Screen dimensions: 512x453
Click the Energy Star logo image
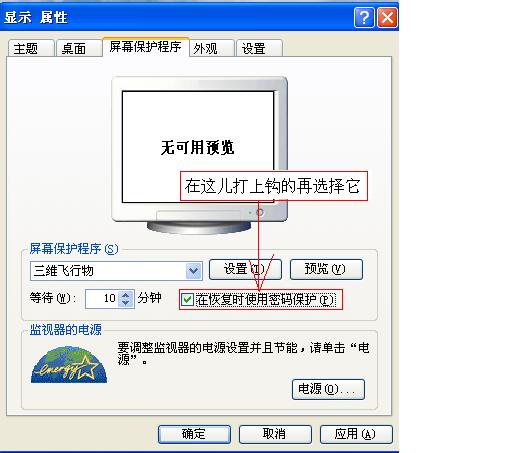pos(69,364)
